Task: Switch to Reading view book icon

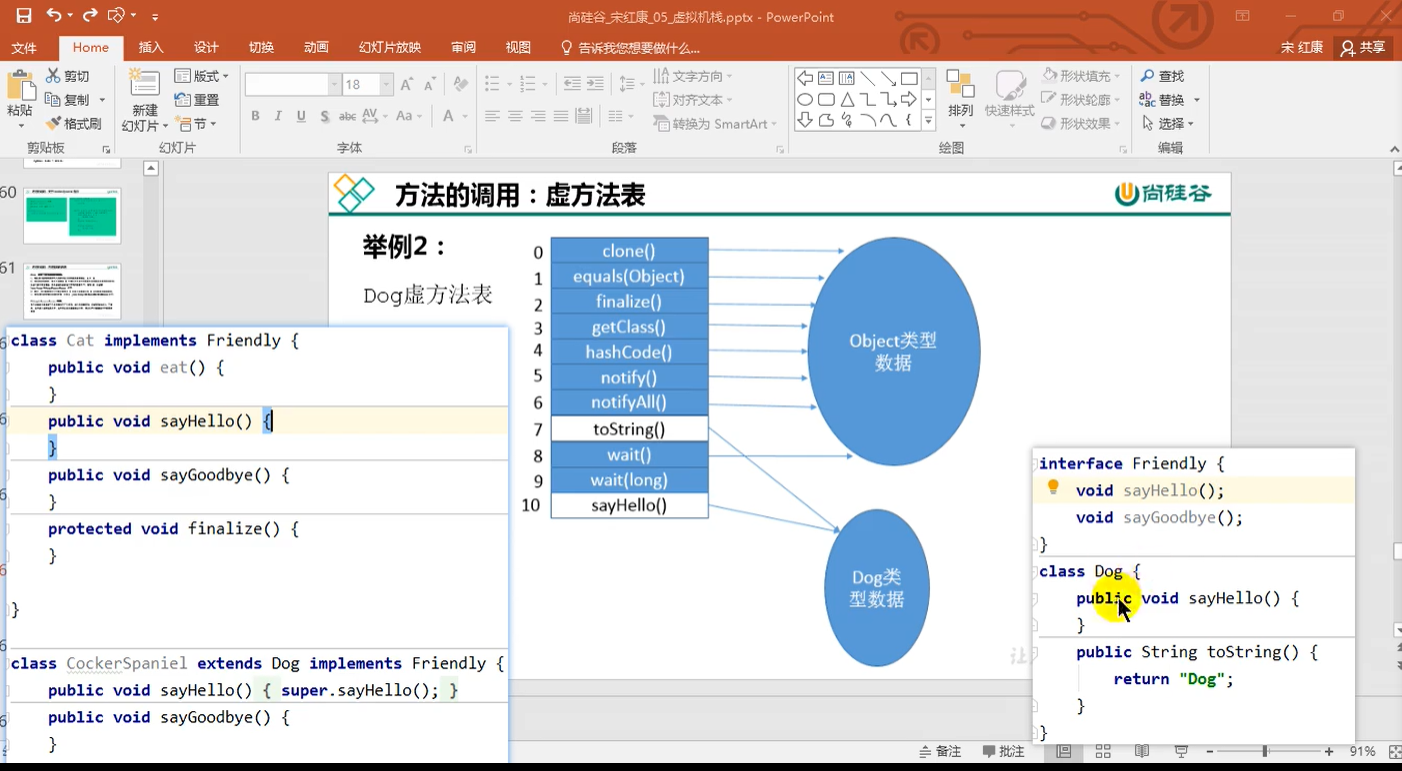Action: pyautogui.click(x=1142, y=751)
